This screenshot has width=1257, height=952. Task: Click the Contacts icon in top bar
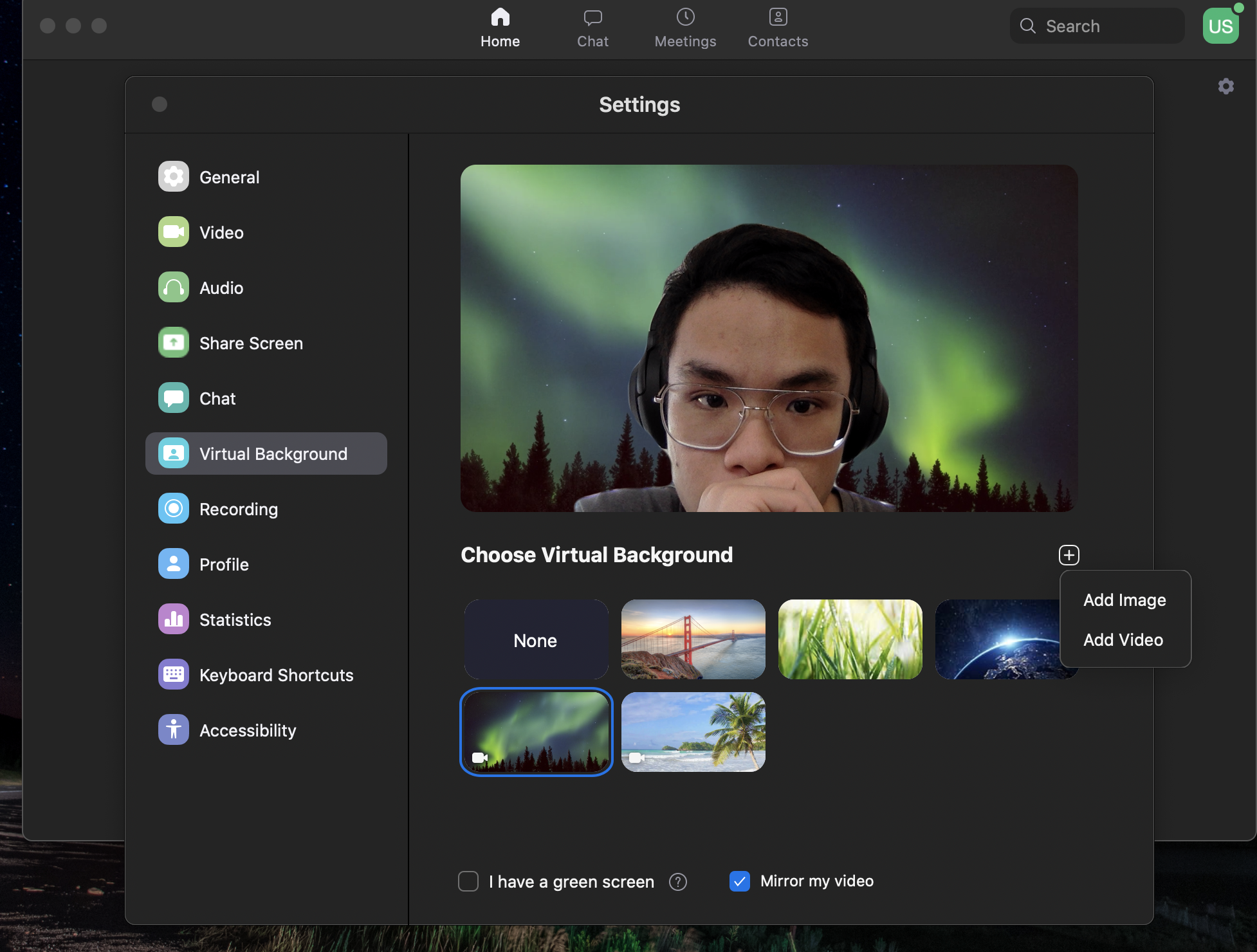point(778,17)
